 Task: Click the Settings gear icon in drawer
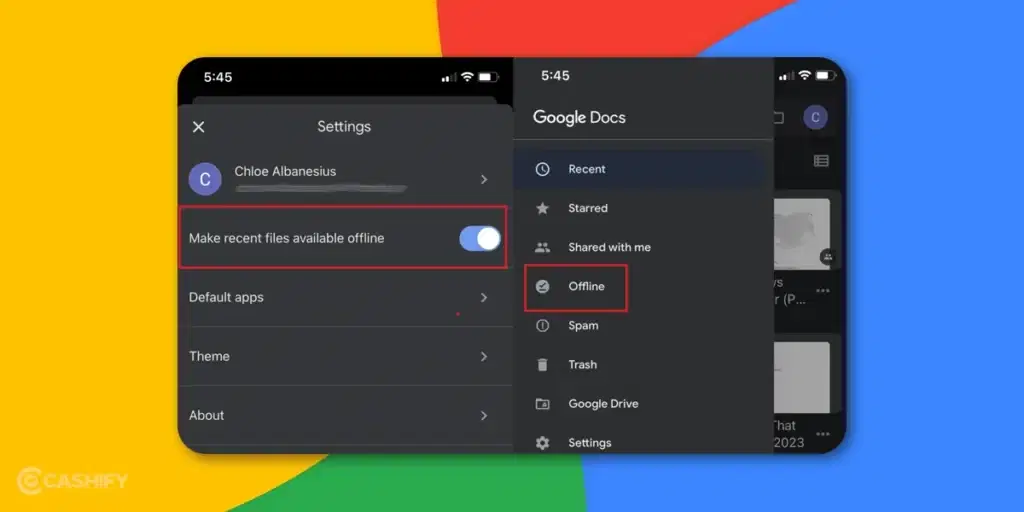coord(543,443)
